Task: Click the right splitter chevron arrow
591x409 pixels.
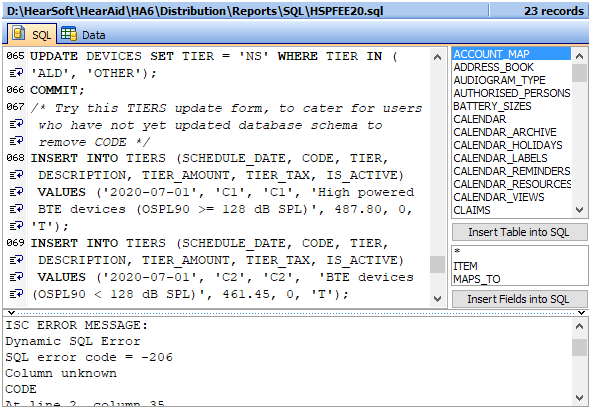Action: point(582,312)
